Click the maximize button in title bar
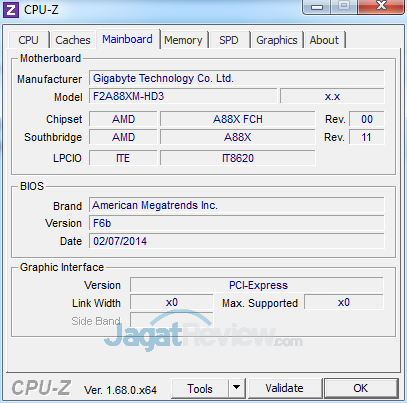Image resolution: width=407 pixels, height=403 pixels. 344,6
